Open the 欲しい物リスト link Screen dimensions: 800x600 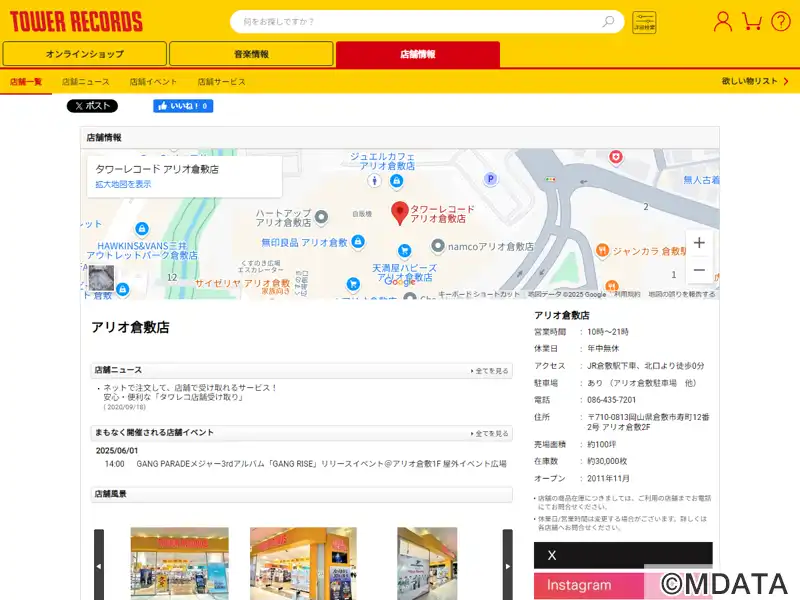[755, 81]
